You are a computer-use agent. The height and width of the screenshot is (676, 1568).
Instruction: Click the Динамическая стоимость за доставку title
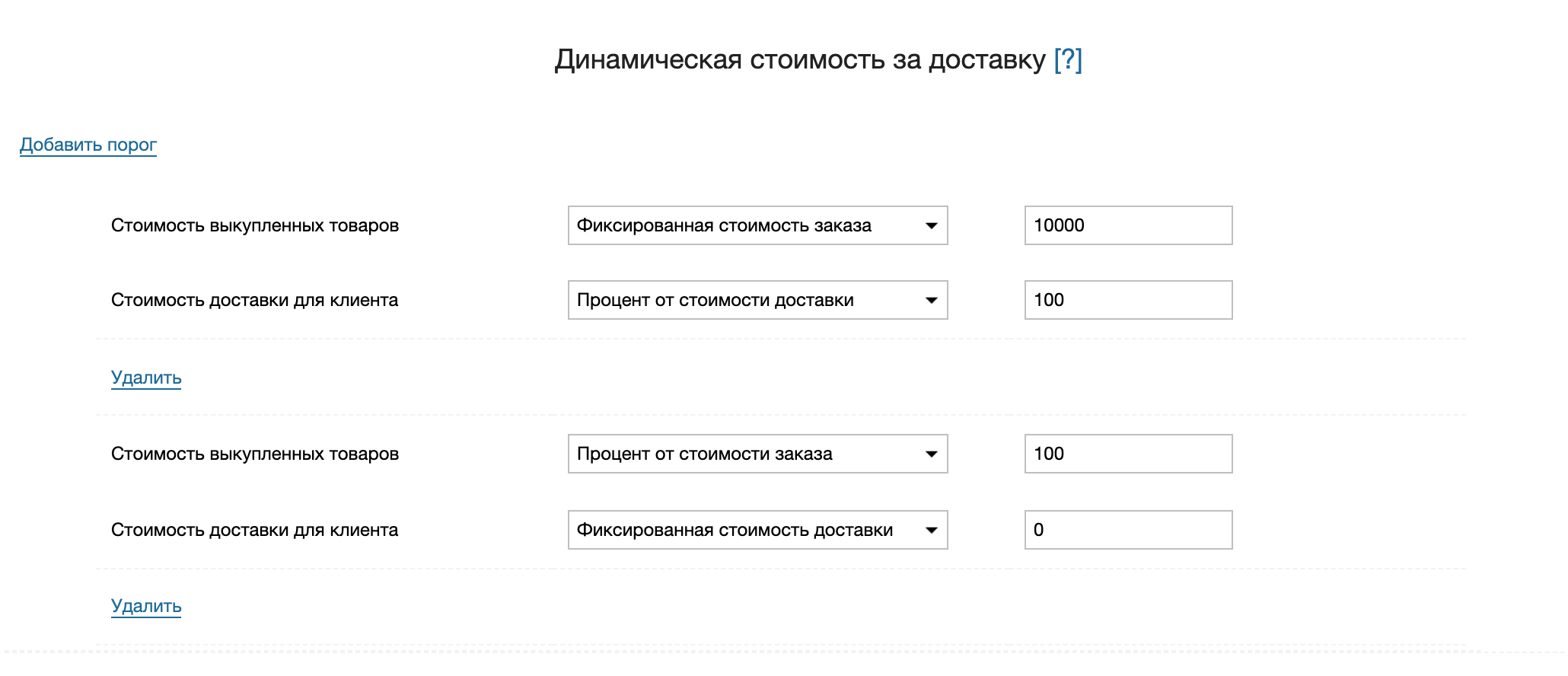pos(798,57)
